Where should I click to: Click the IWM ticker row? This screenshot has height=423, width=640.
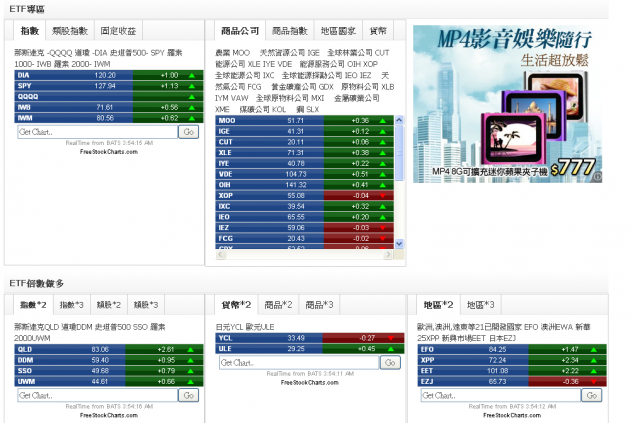click(109, 118)
